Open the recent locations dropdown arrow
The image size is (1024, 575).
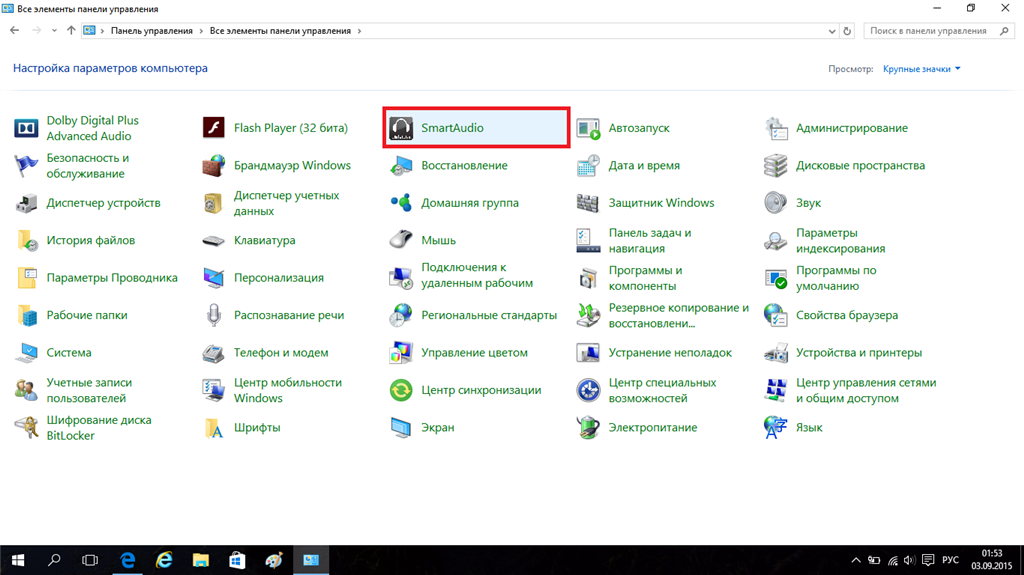(x=54, y=31)
